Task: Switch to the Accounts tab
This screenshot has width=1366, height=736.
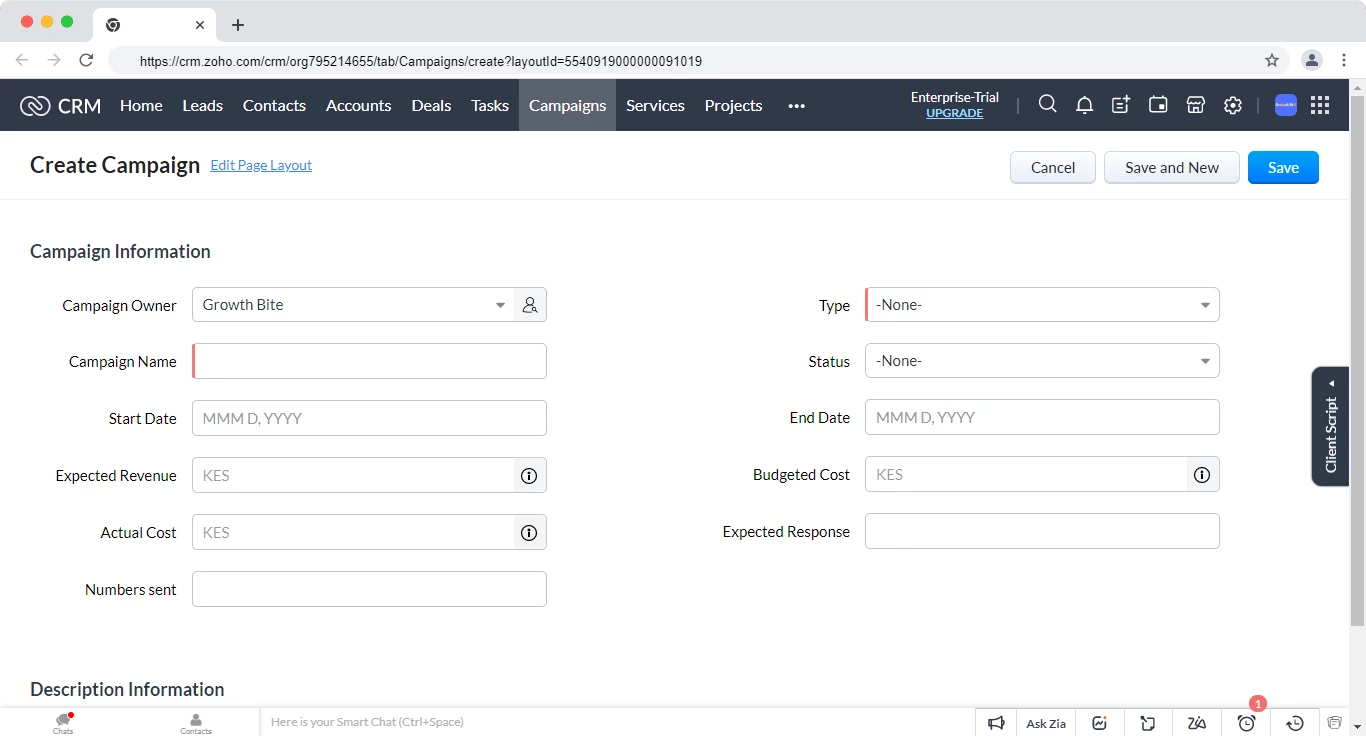Action: pos(358,105)
